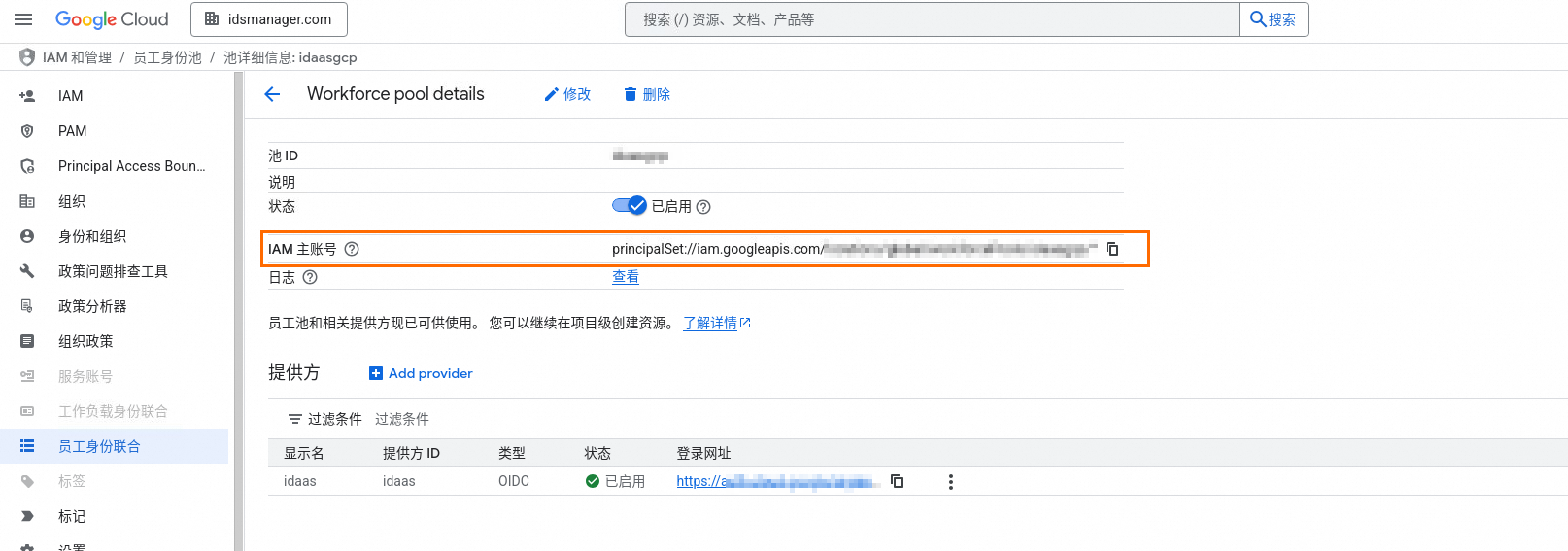Click the idaas display name cell
Image resolution: width=1568 pixels, height=551 pixels.
tap(300, 481)
